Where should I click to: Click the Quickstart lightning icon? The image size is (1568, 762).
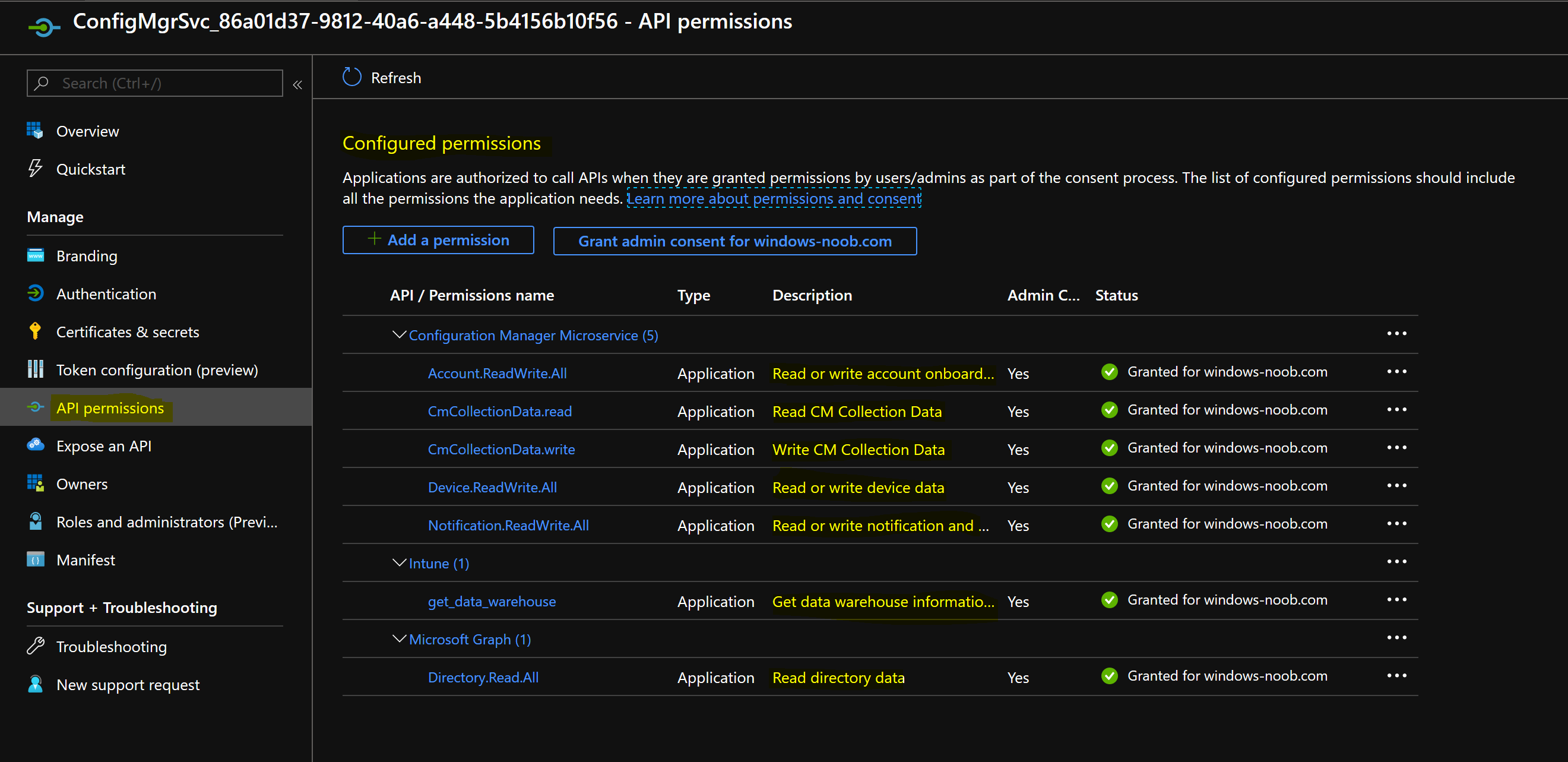pos(35,168)
